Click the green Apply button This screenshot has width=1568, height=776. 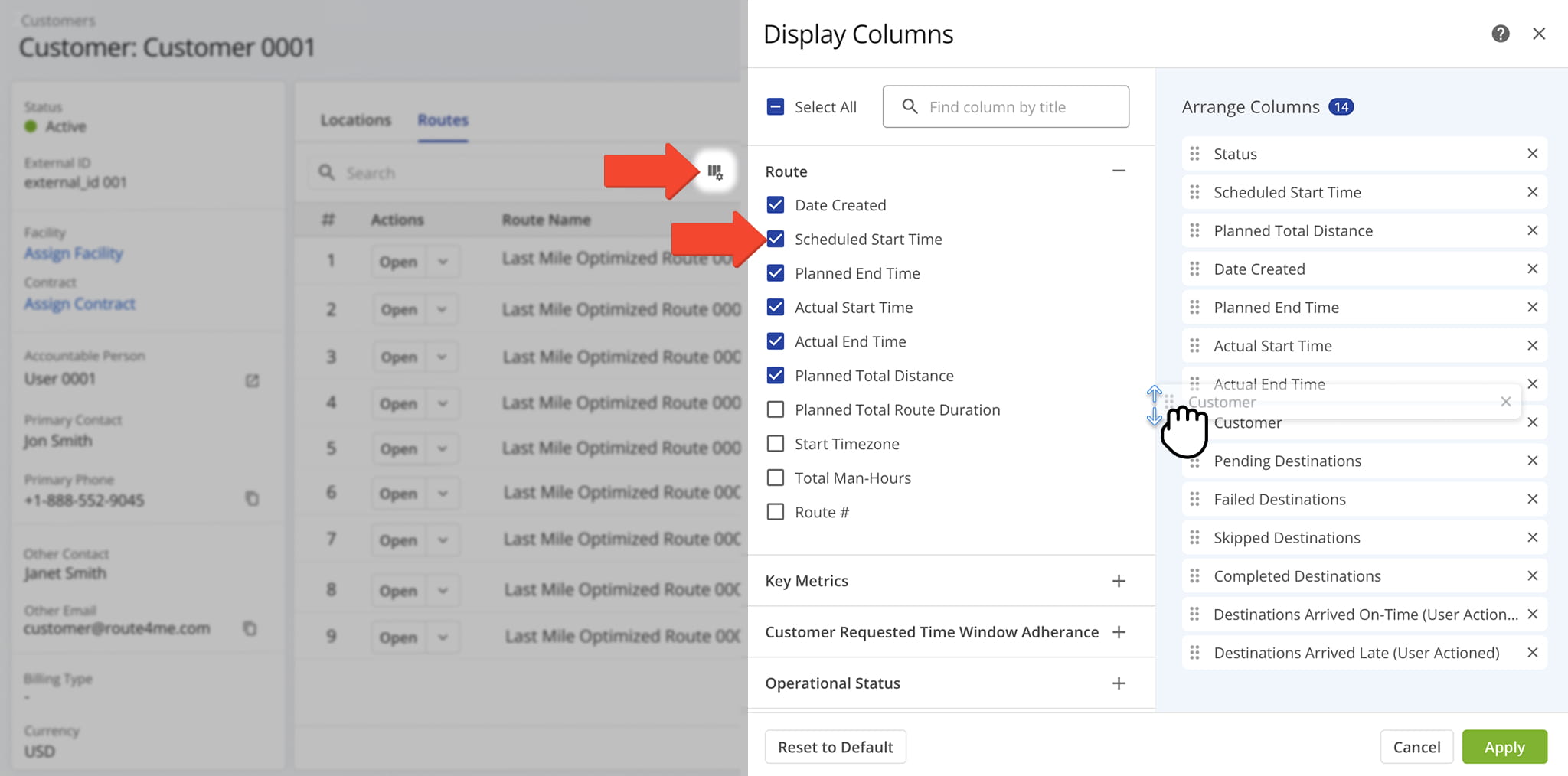1504,747
